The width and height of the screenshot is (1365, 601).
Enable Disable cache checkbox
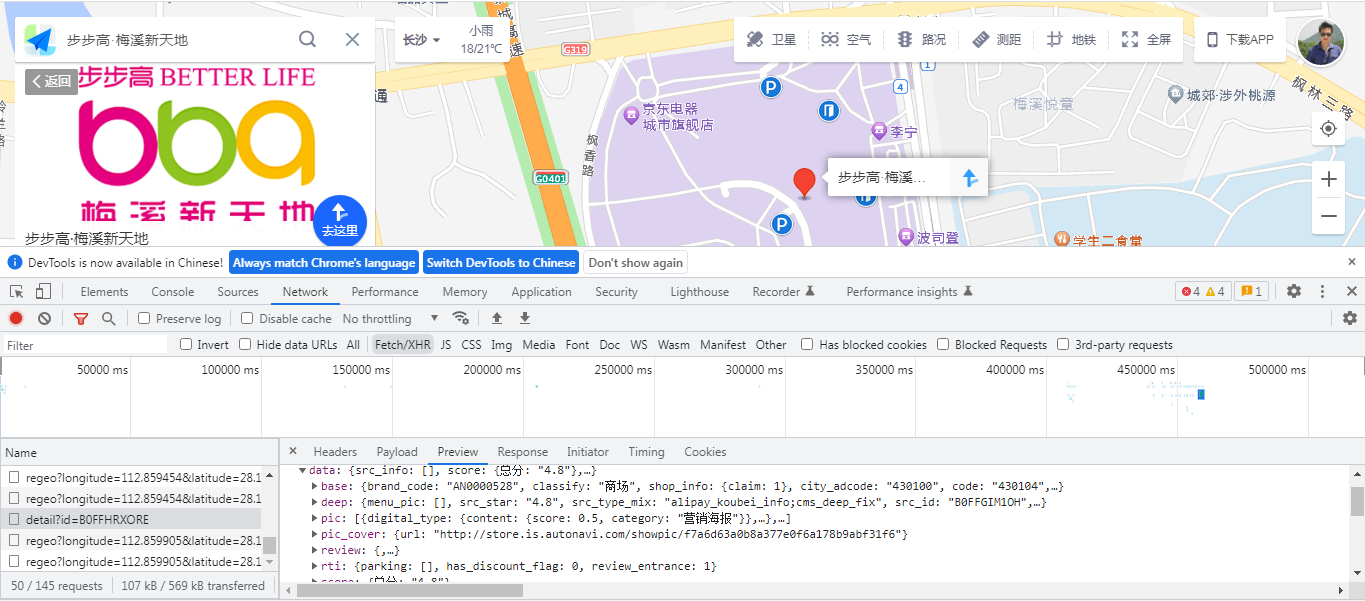[x=247, y=318]
